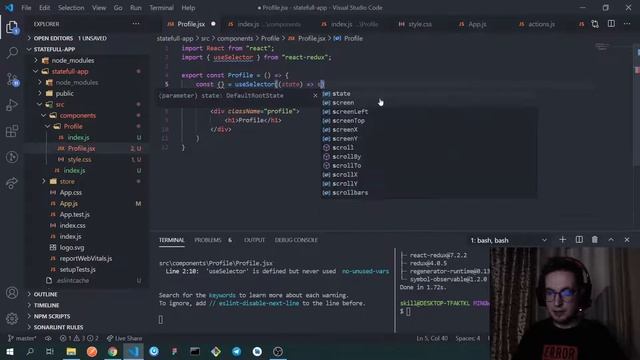Switch to the Output panel tab

coord(254,240)
